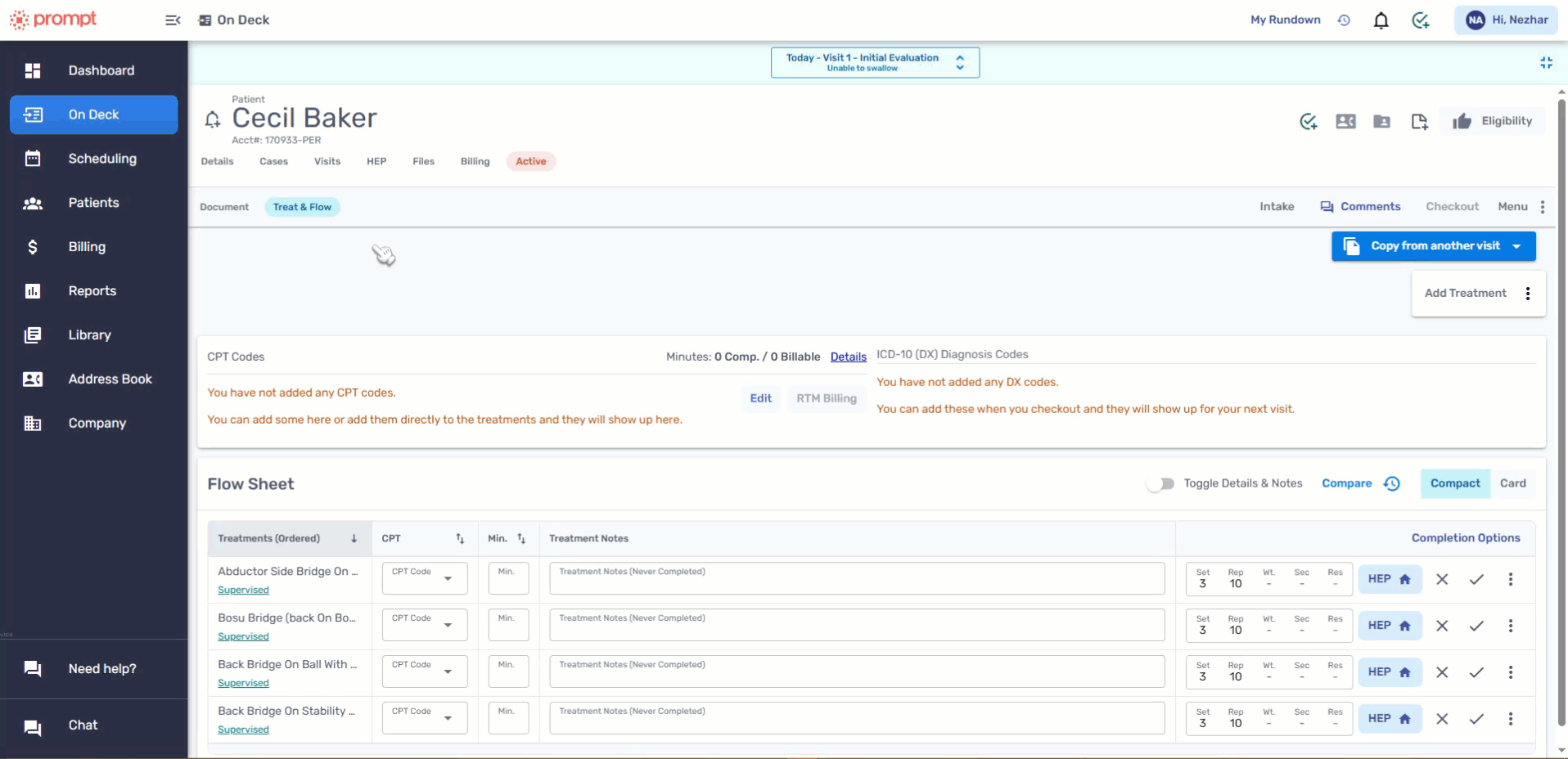Sort by Min. column header
The height and width of the screenshot is (759, 1568).
507,539
